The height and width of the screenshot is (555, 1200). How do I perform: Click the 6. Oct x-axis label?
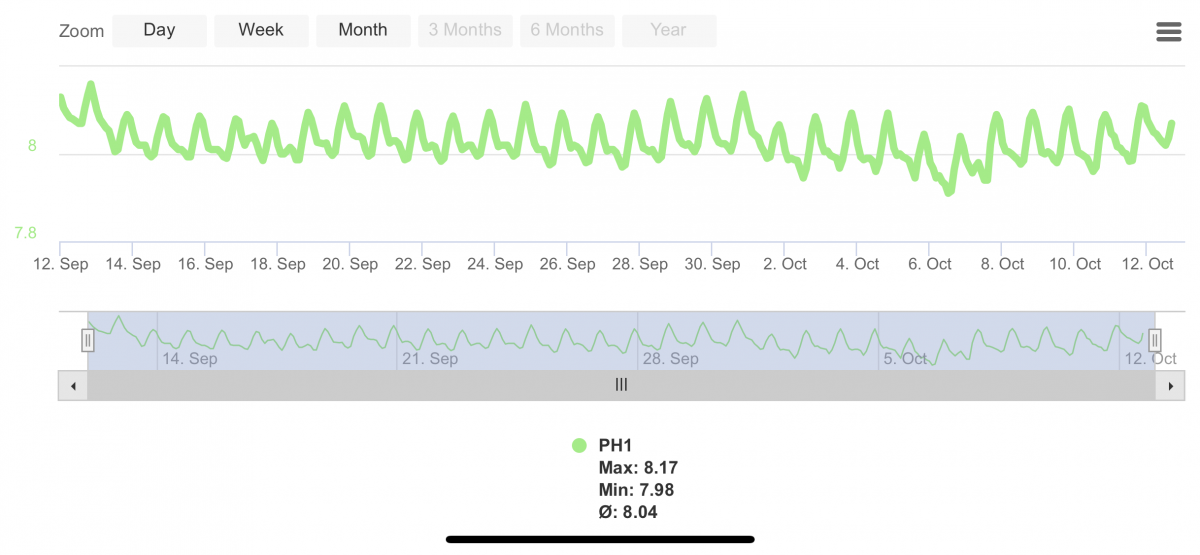[x=929, y=264]
